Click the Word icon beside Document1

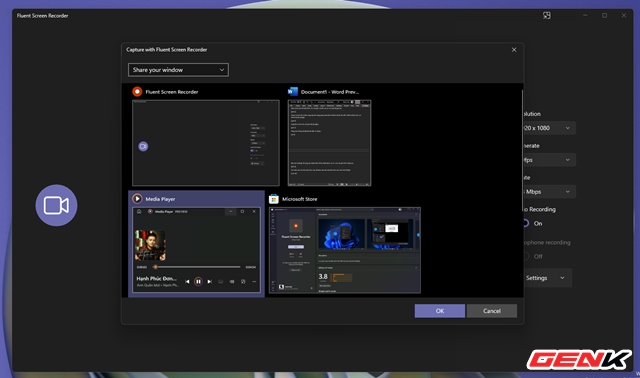293,91
